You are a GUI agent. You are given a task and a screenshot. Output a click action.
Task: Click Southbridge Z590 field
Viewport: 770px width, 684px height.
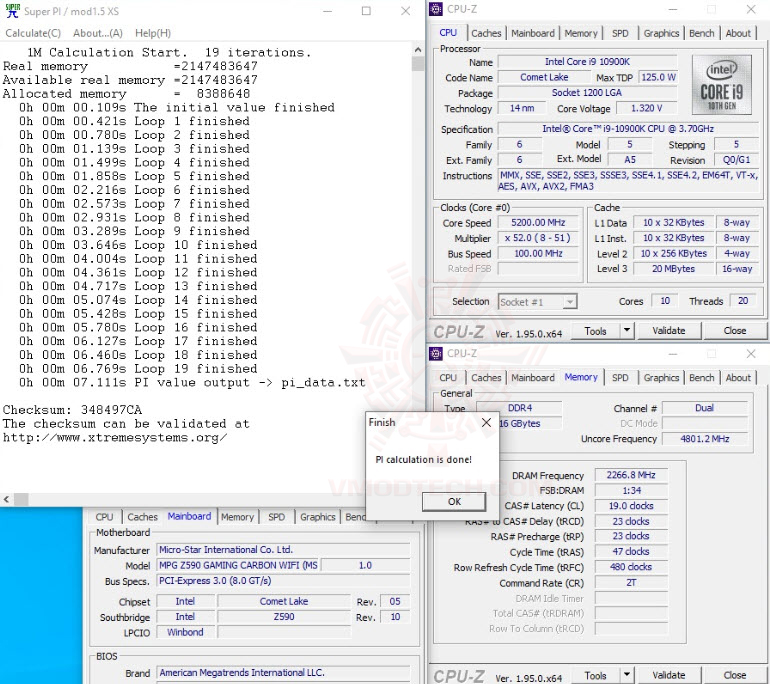point(284,617)
